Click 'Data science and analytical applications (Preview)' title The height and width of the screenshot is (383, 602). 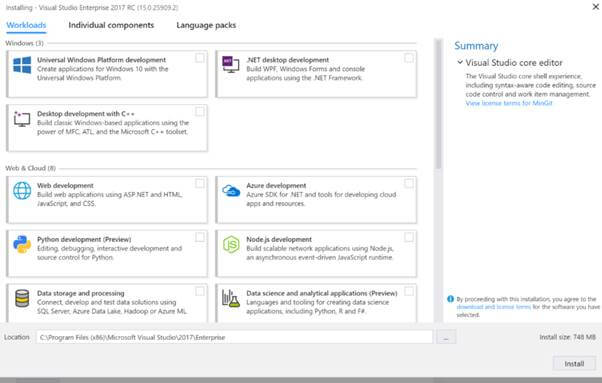tap(322, 293)
